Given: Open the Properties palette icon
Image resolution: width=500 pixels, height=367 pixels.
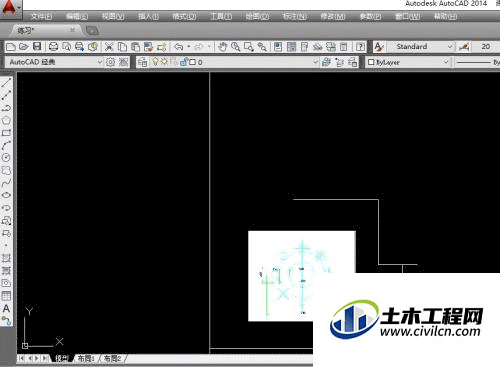Looking at the screenshot, I should pyautogui.click(x=278, y=47).
